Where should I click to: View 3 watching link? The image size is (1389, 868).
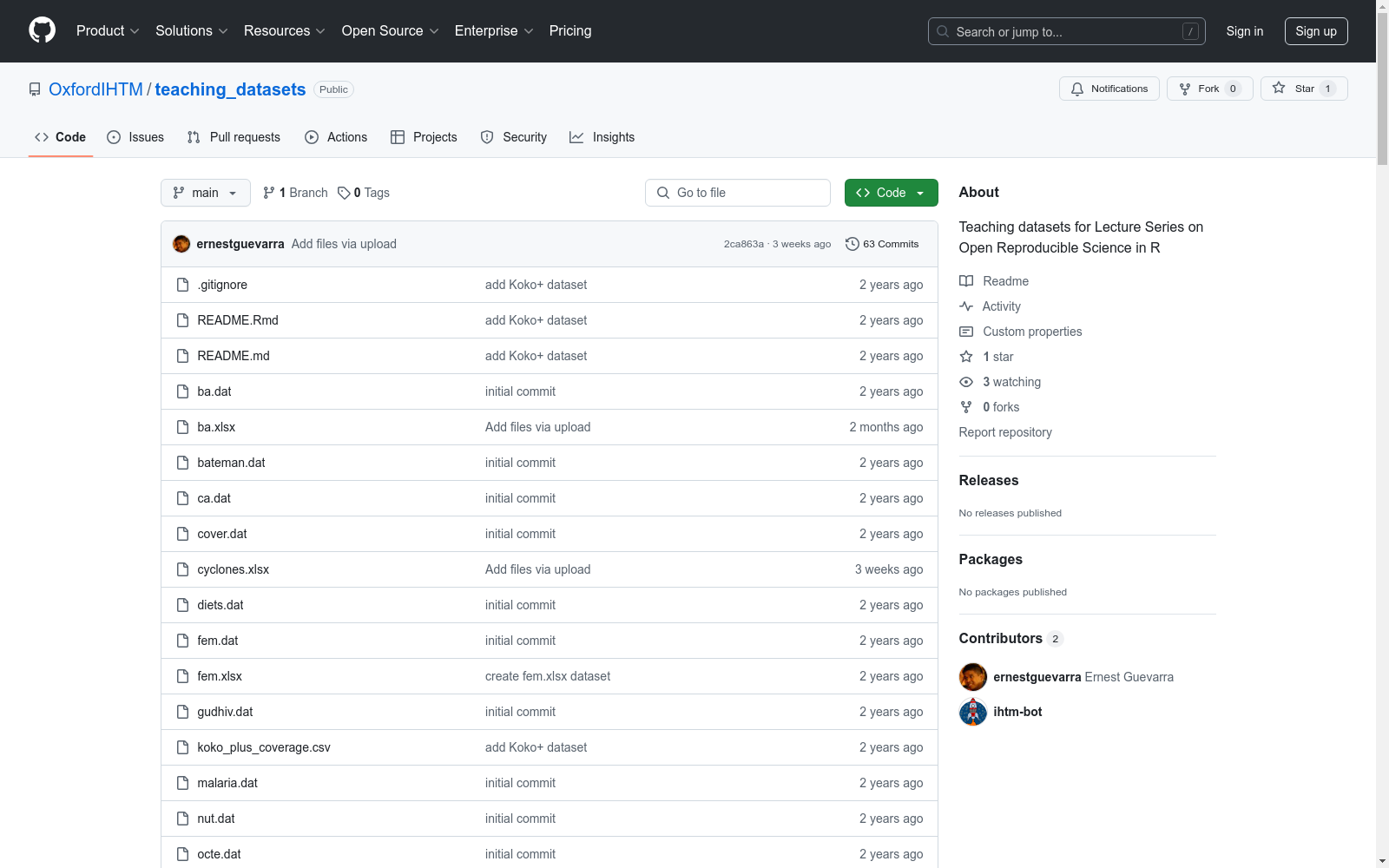[x=1000, y=382]
